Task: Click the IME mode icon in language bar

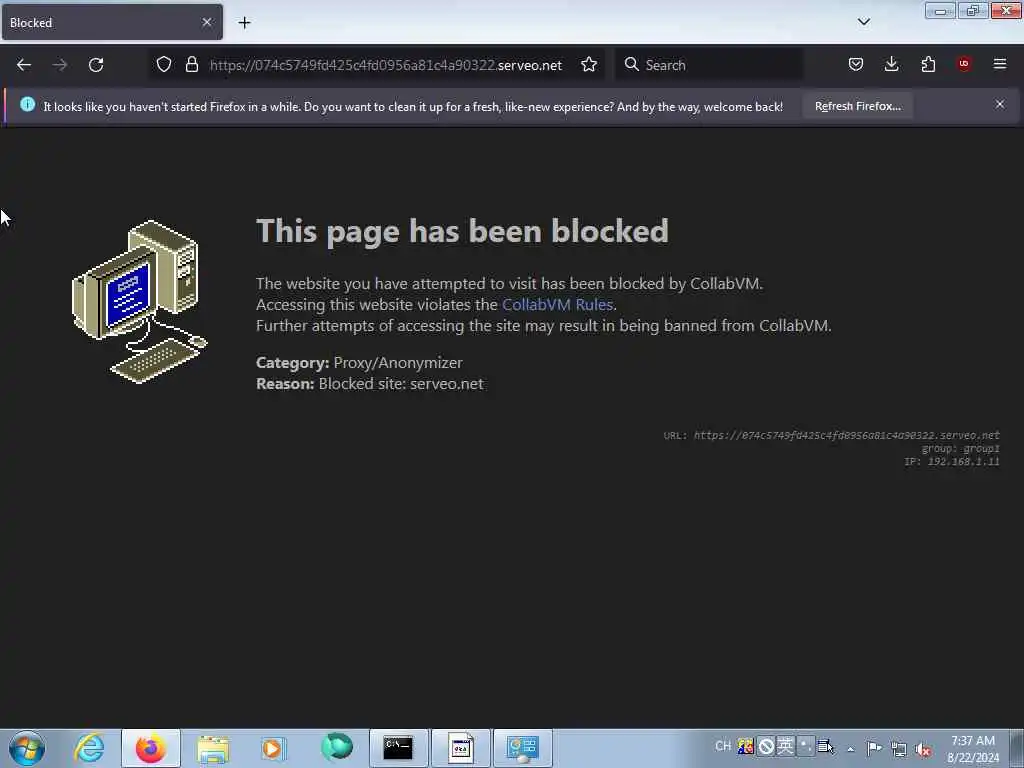Action: (785, 746)
